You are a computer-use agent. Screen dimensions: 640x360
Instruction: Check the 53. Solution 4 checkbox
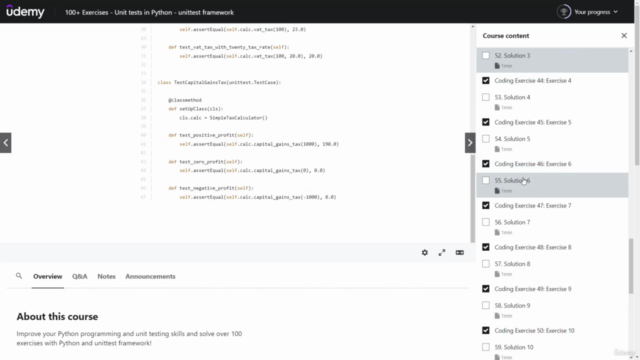pyautogui.click(x=486, y=97)
